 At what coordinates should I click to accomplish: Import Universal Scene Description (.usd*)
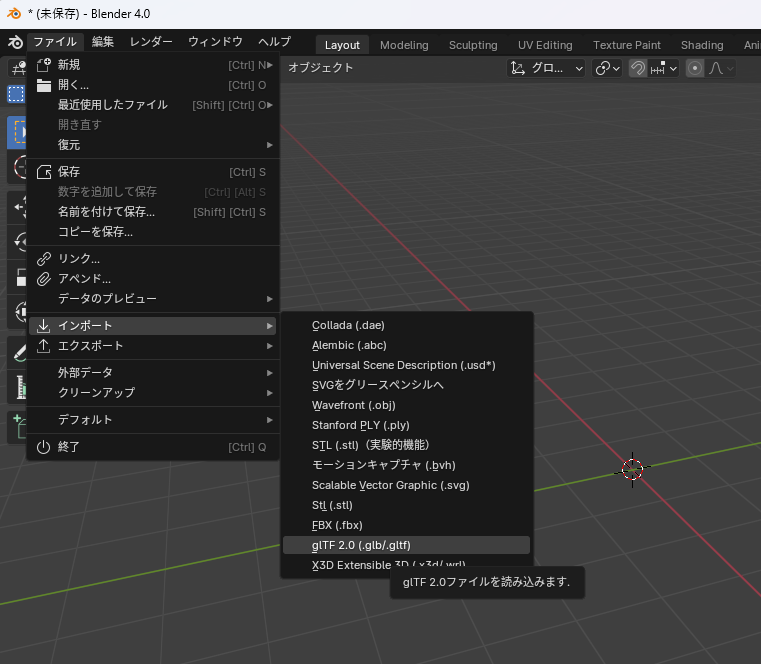point(406,365)
